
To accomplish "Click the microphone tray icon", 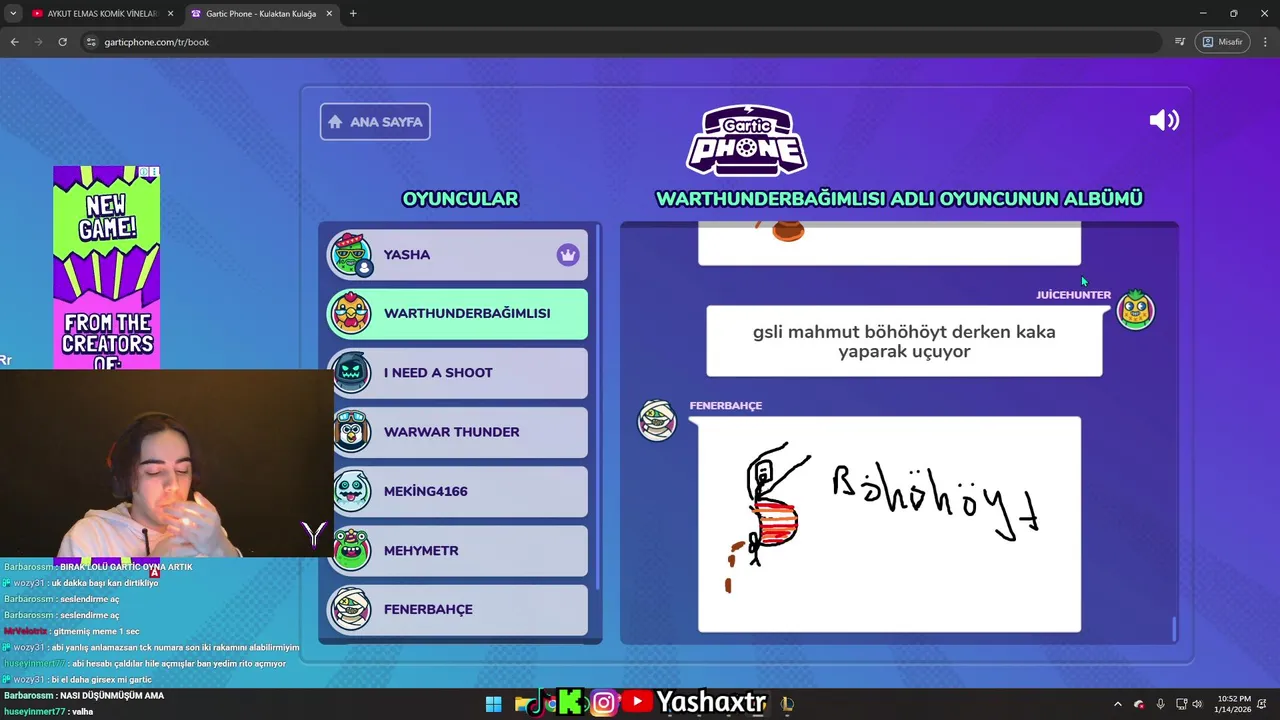I will (1160, 704).
